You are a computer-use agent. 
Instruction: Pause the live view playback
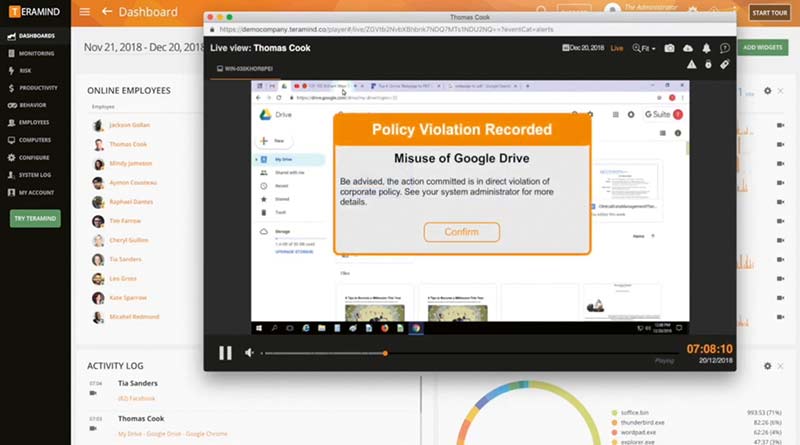pyautogui.click(x=225, y=353)
